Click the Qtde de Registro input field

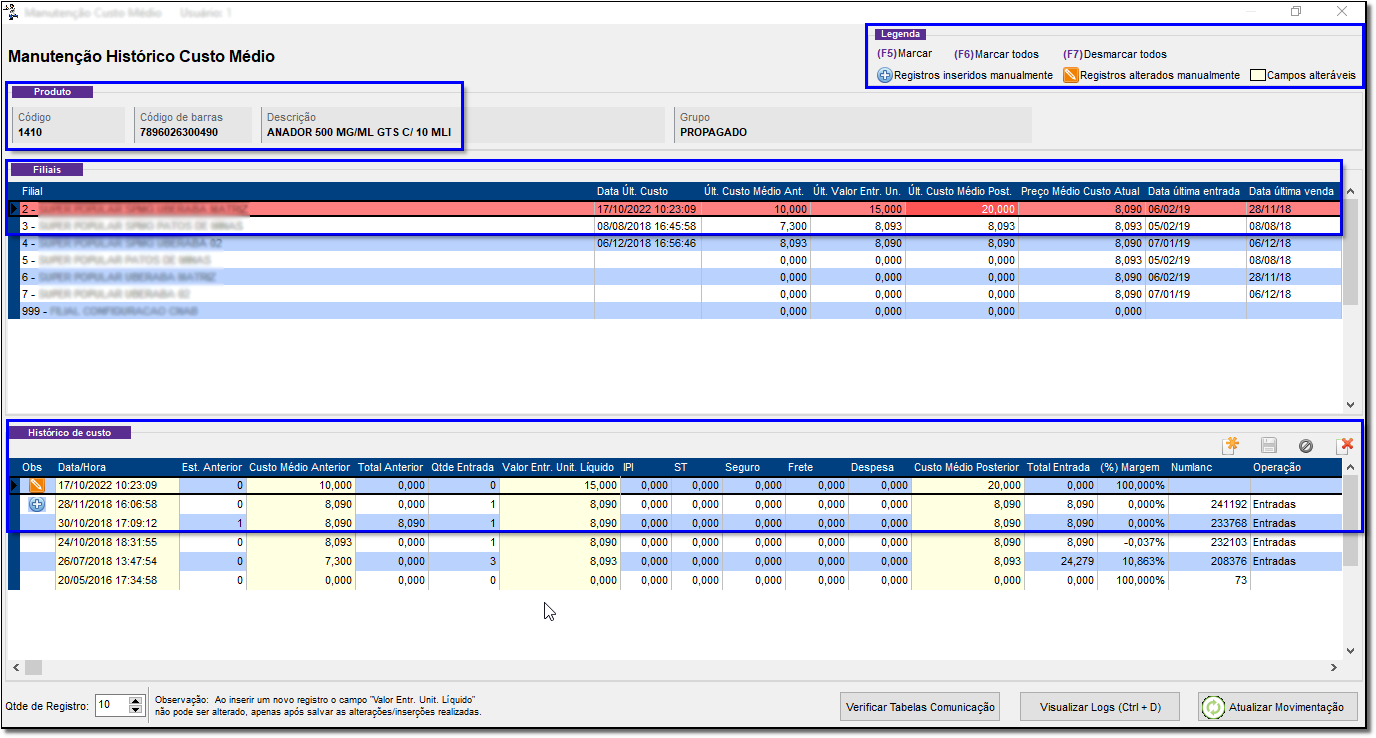[x=110, y=705]
